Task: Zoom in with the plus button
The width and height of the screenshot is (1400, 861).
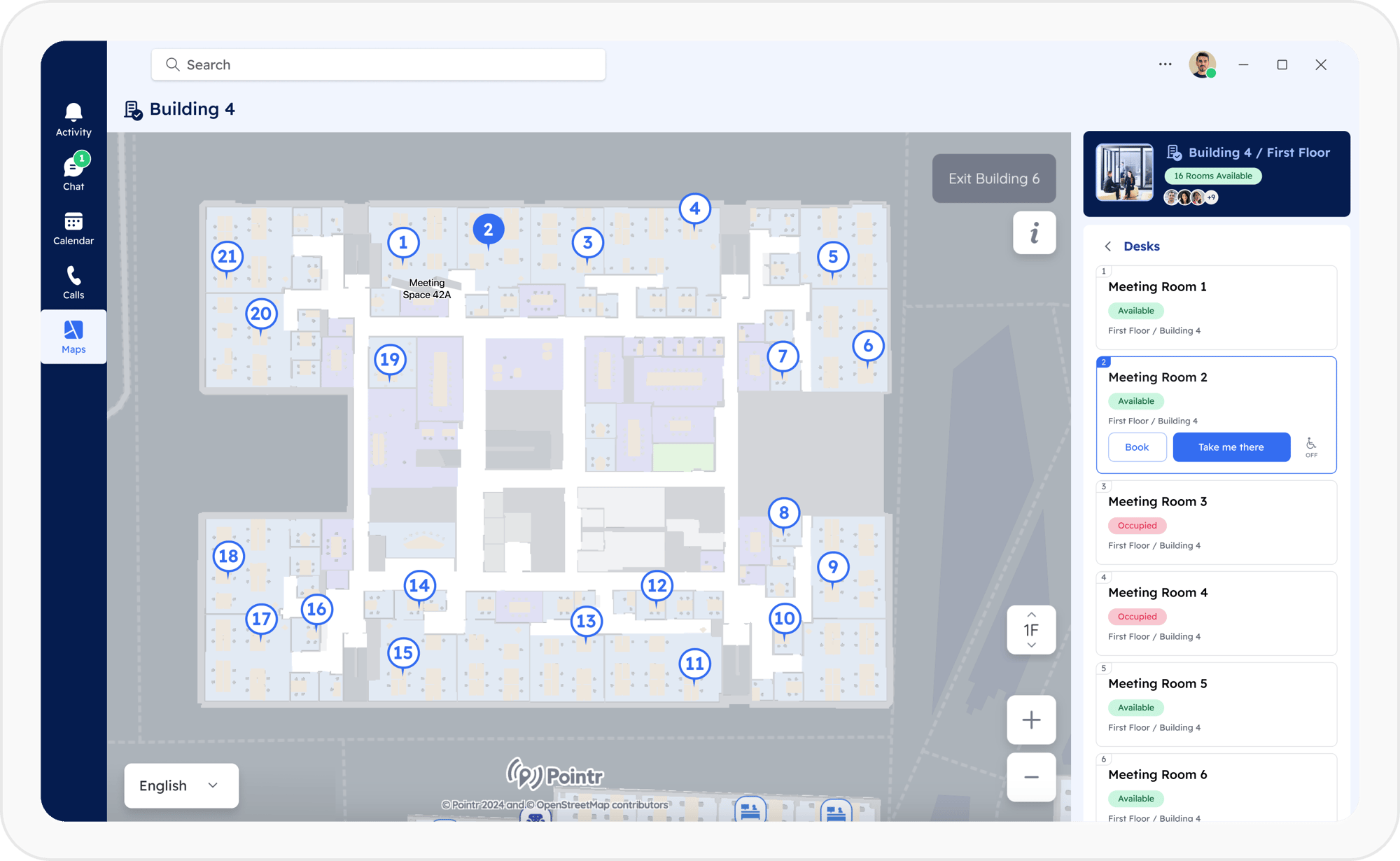Action: coord(1031,720)
